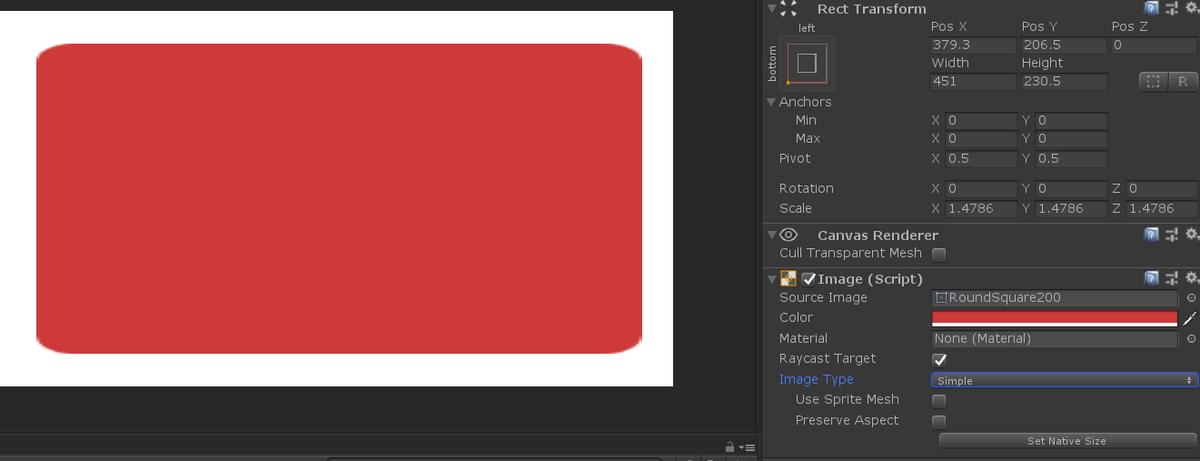This screenshot has height=461, width=1200.
Task: Open Rect Transform preset selector
Action: (1170, 9)
